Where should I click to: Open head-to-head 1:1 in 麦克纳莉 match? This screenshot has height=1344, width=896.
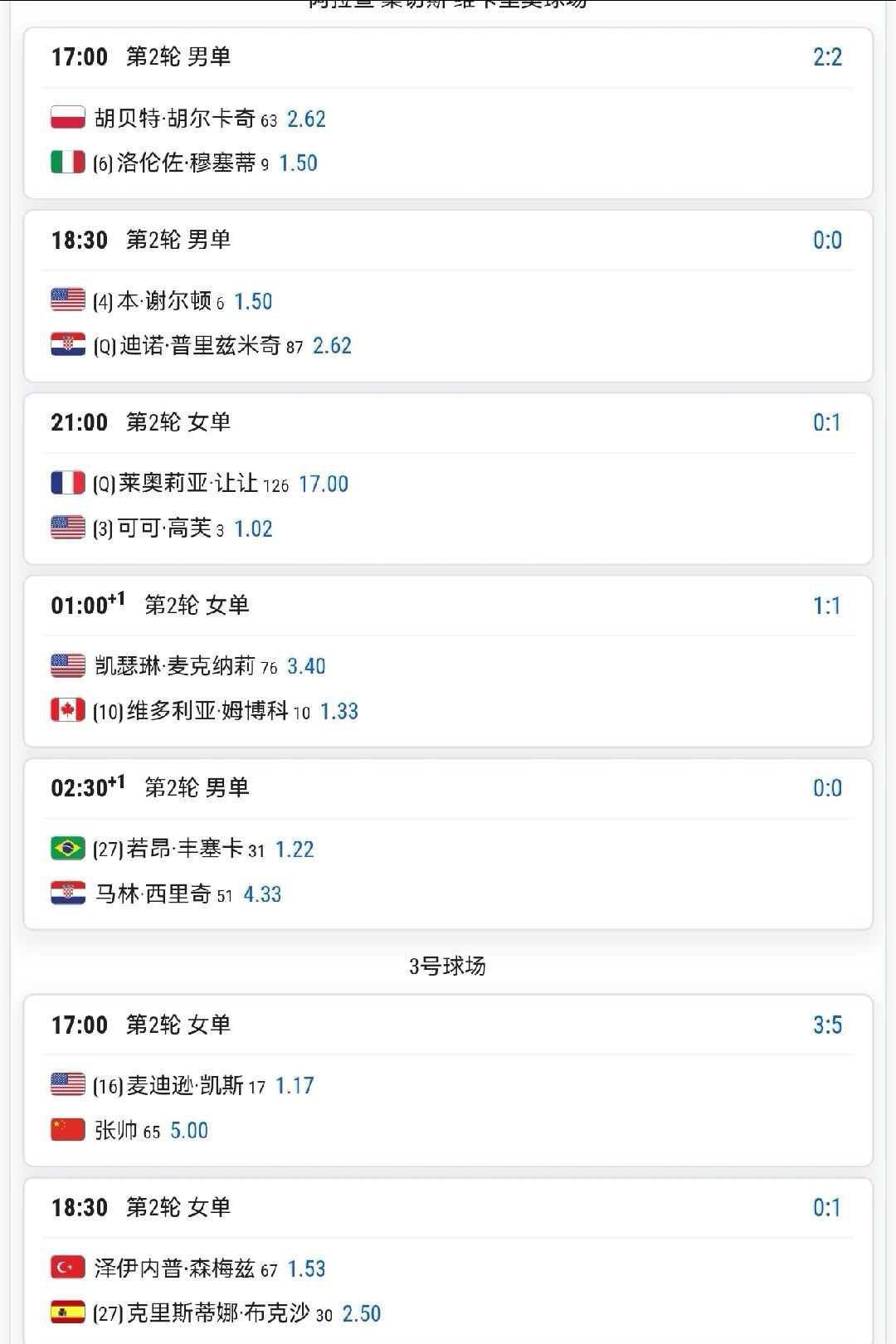click(826, 606)
